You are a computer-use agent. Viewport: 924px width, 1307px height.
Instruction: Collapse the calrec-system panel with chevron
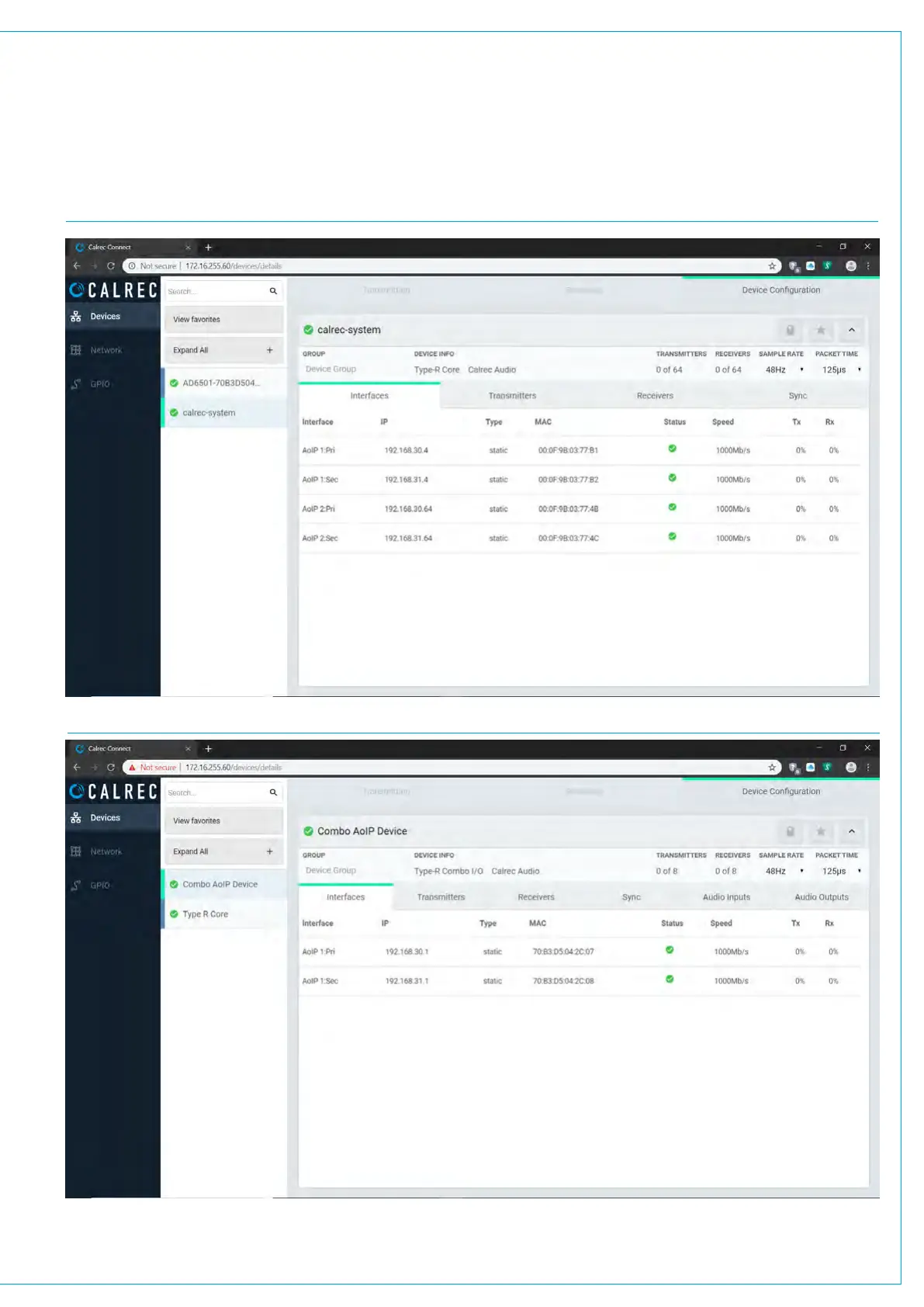[x=851, y=330]
